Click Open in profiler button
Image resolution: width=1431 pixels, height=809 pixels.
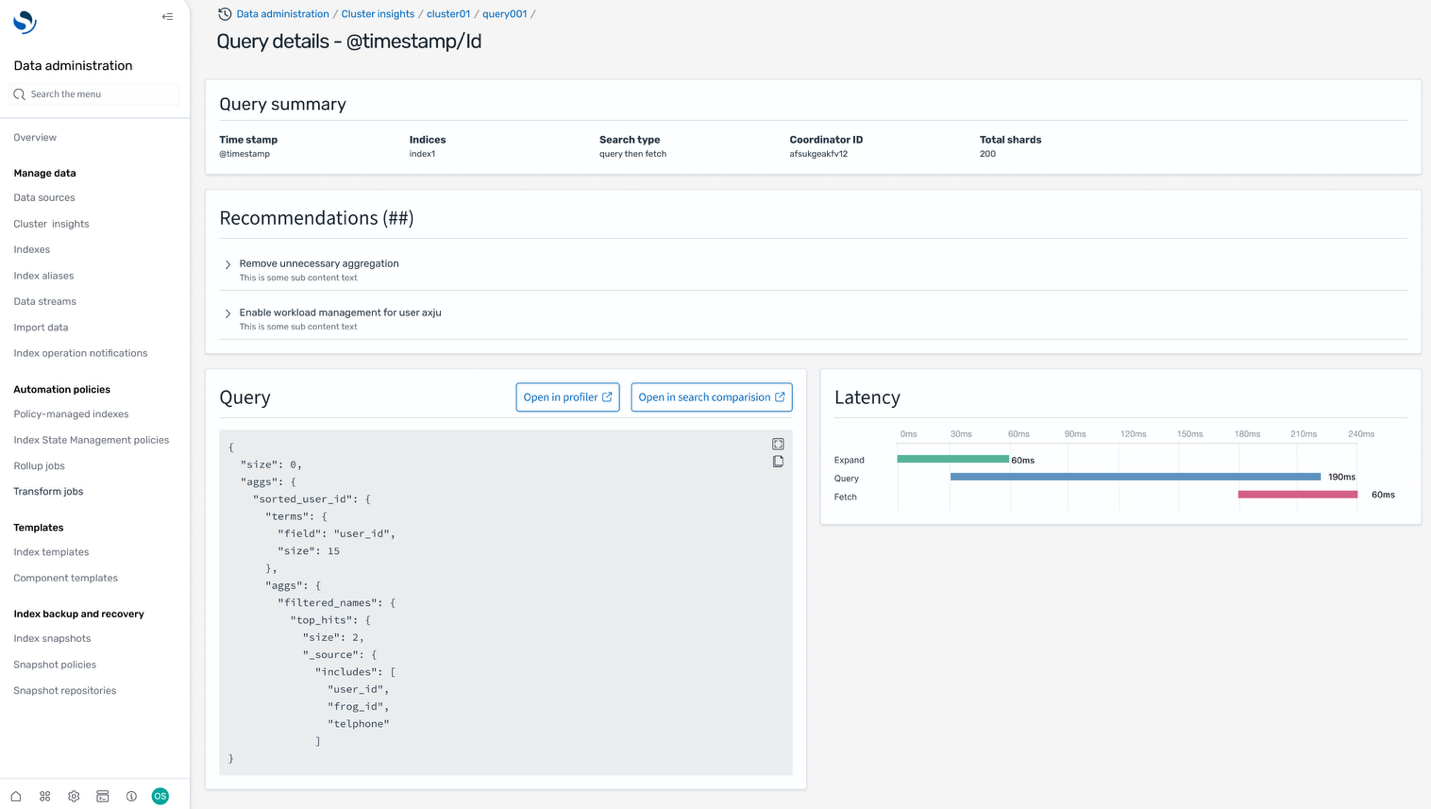click(x=567, y=397)
